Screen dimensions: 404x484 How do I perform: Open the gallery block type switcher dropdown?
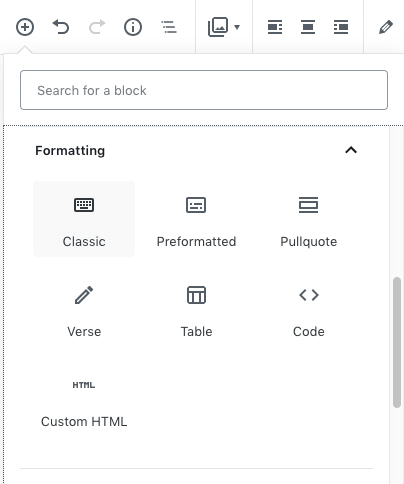pyautogui.click(x=224, y=27)
